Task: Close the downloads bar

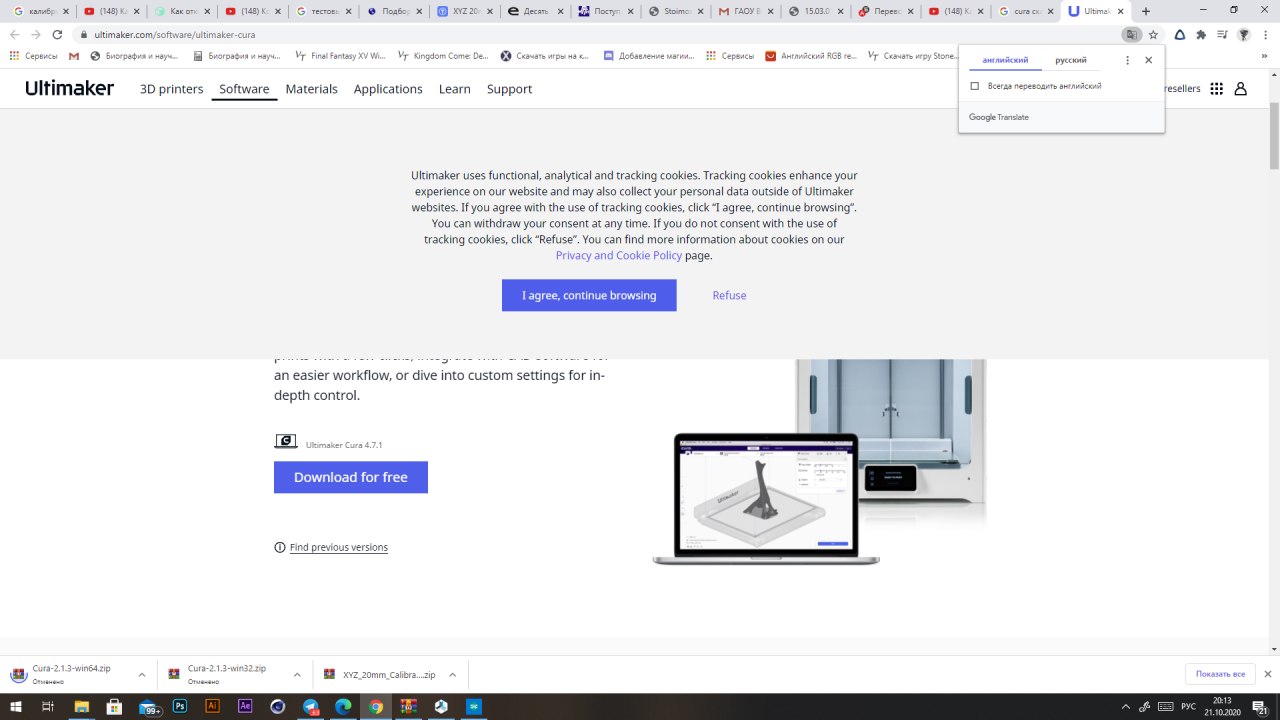Action: [1268, 674]
